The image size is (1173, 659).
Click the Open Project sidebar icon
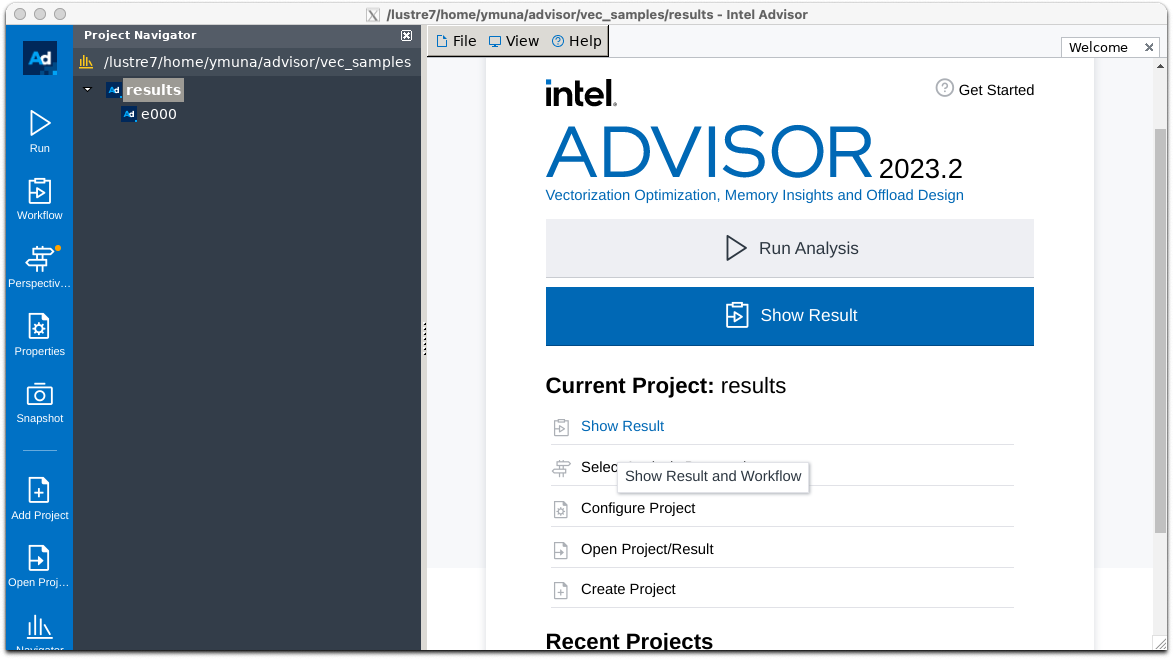coord(39,562)
